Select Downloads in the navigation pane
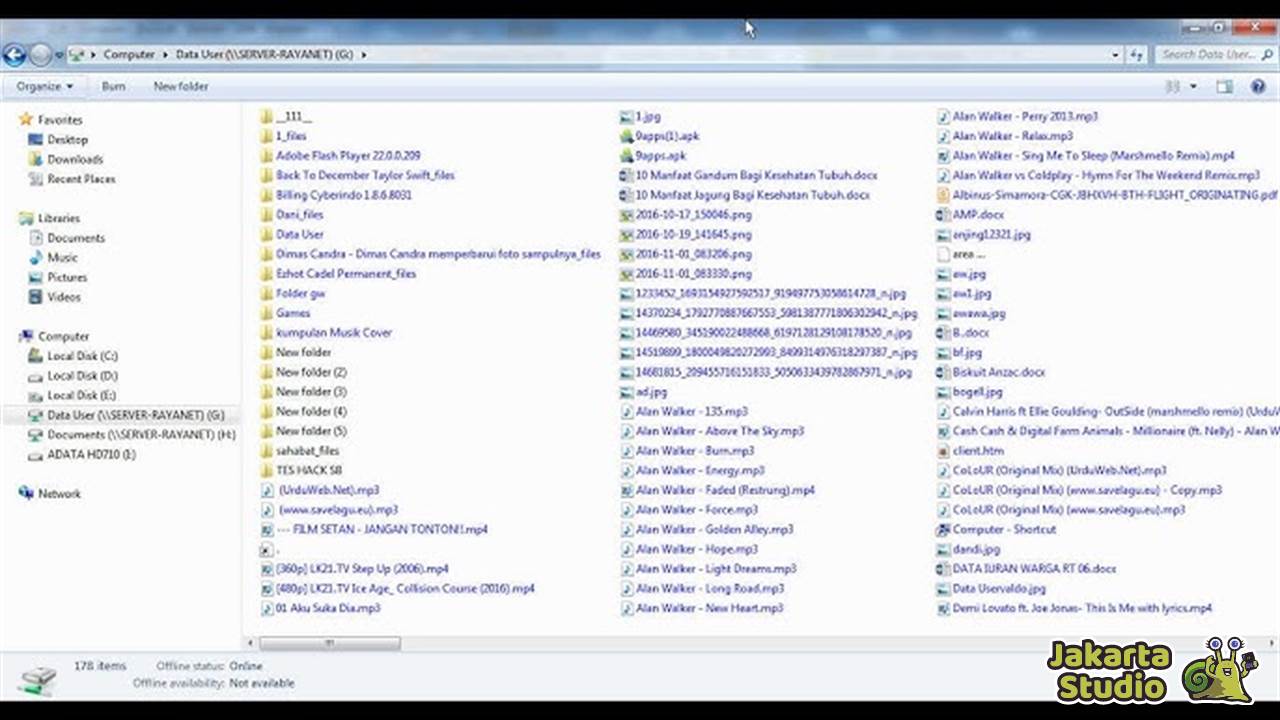The width and height of the screenshot is (1280, 720). [75, 159]
